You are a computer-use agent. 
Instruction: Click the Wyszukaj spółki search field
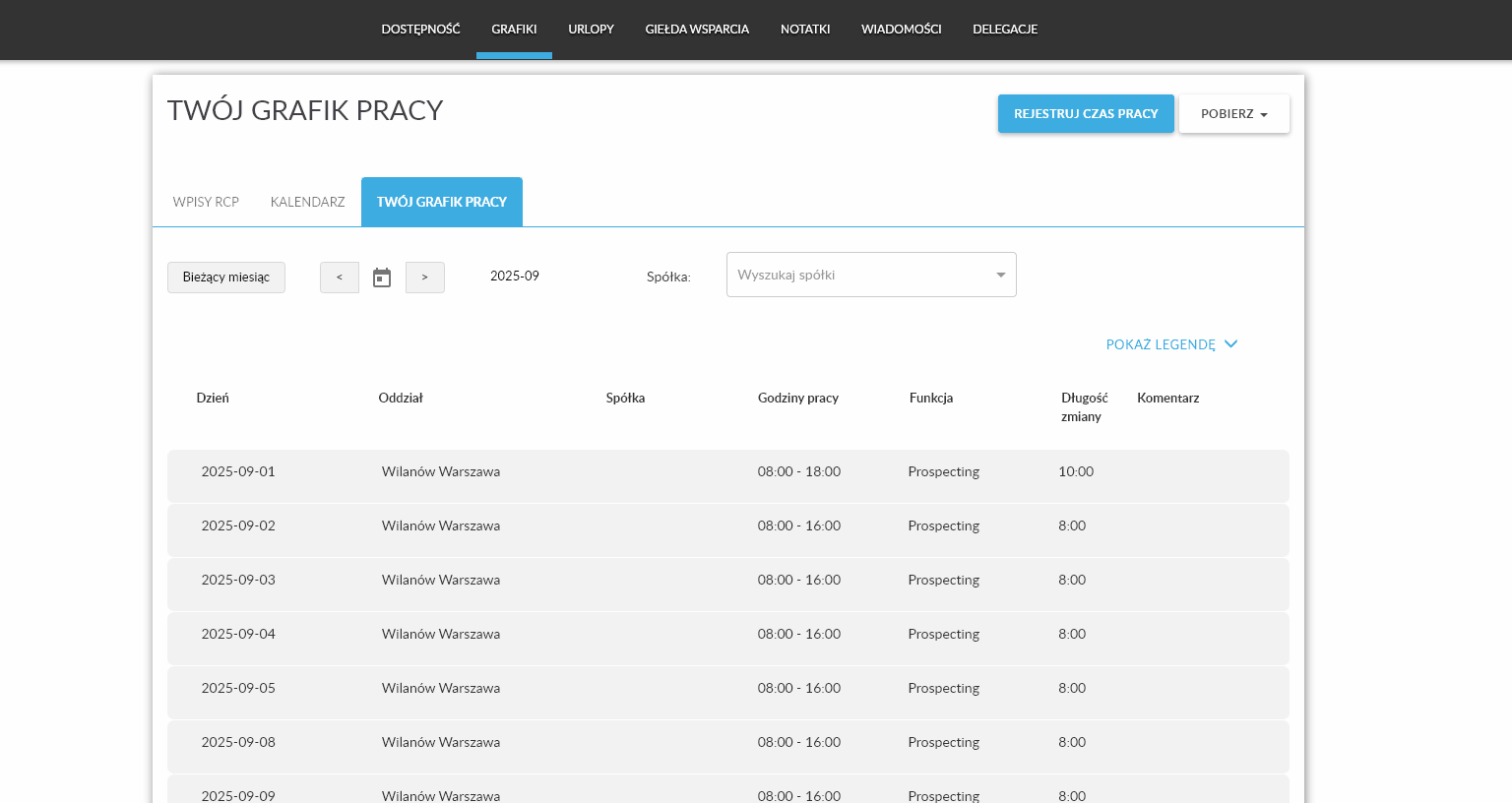click(856, 275)
